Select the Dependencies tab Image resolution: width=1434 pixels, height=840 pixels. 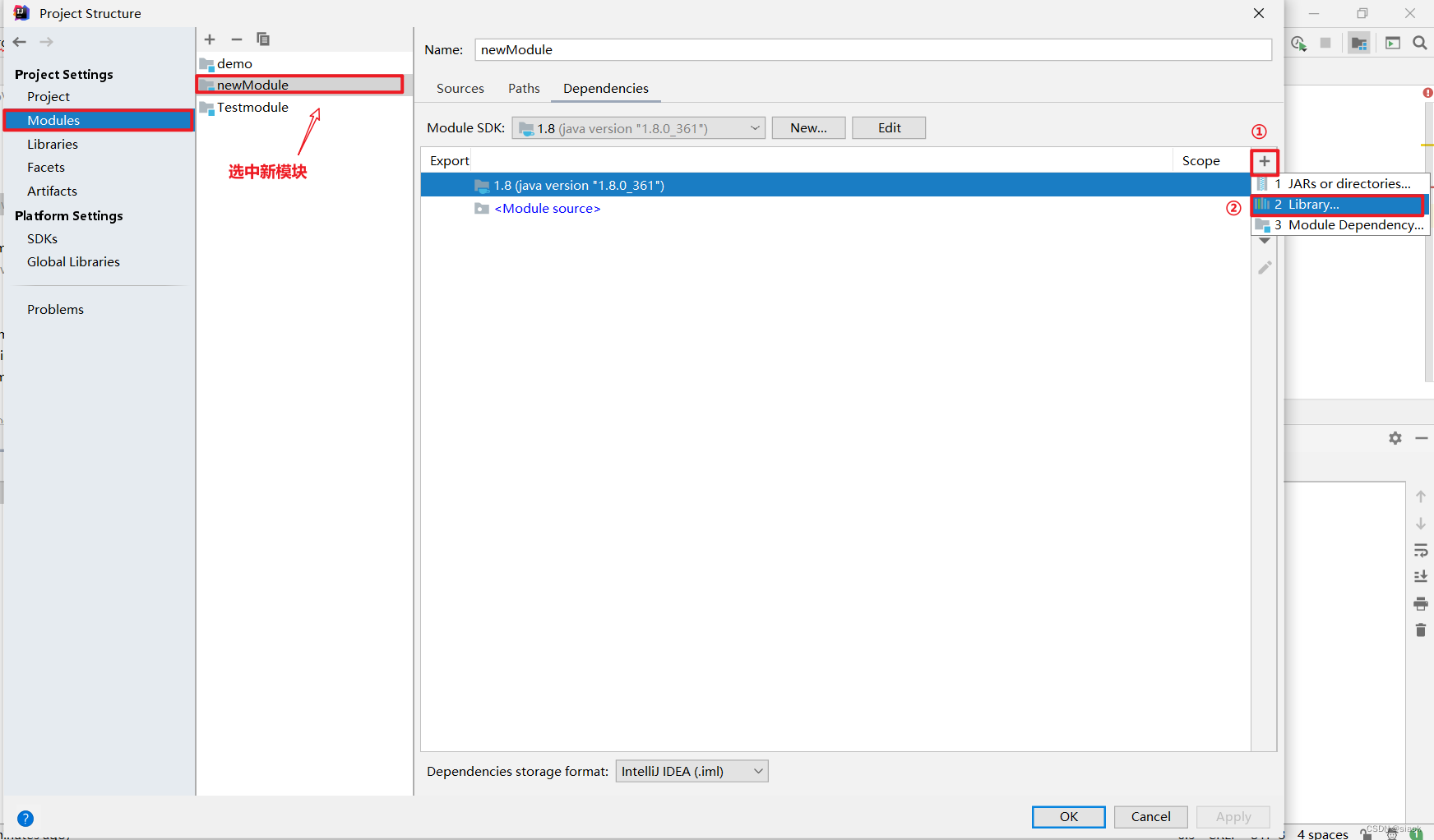click(x=606, y=89)
